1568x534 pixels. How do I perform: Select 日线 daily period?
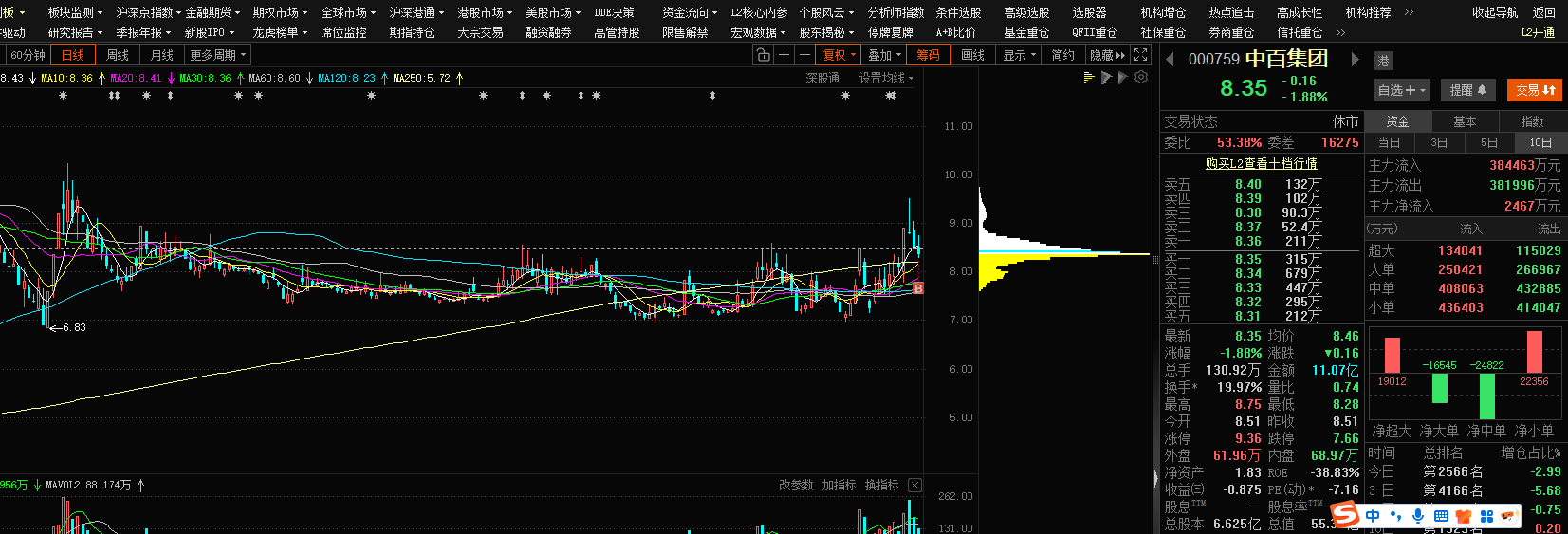coord(73,55)
